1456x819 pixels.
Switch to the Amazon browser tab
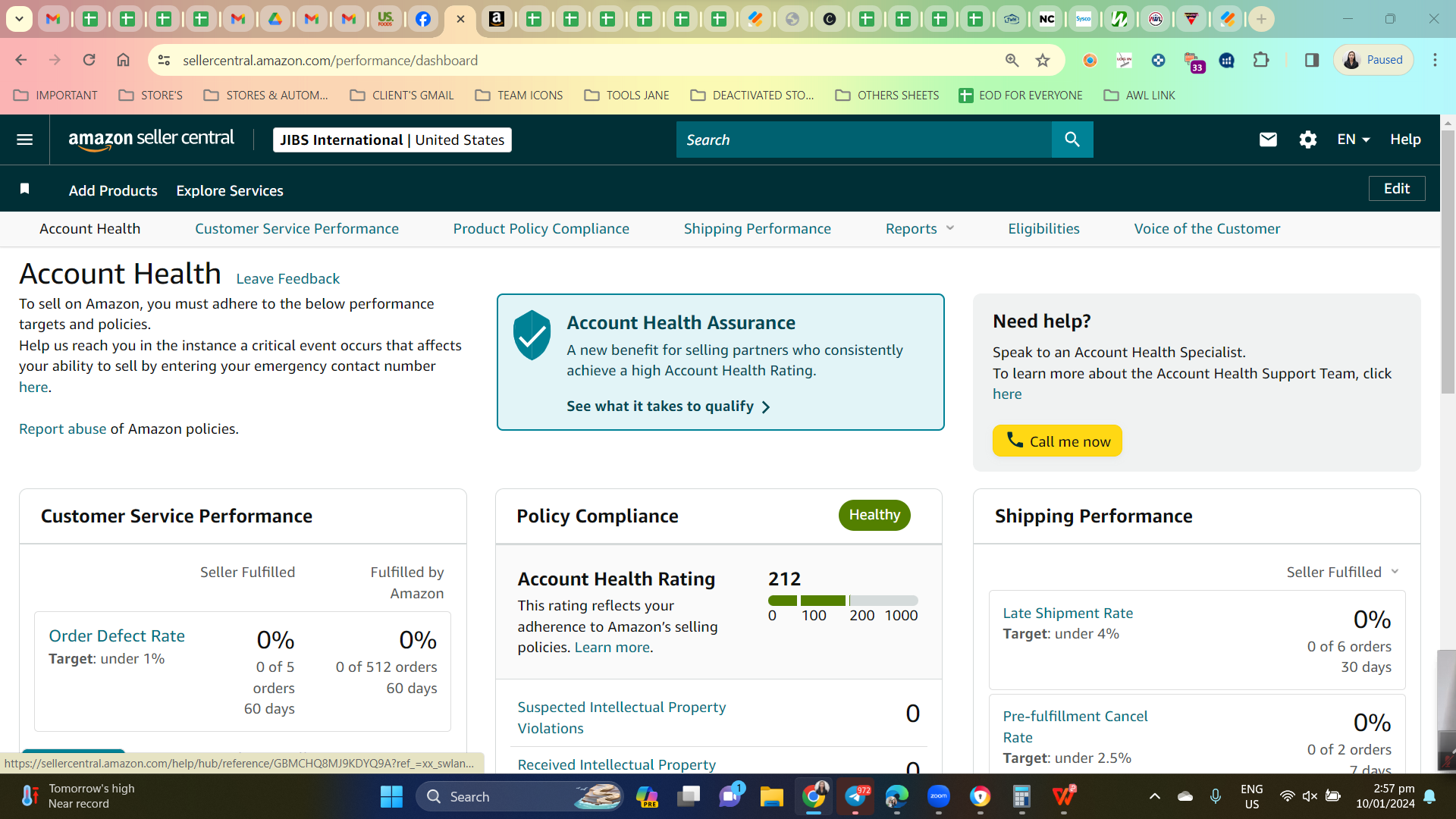497,19
